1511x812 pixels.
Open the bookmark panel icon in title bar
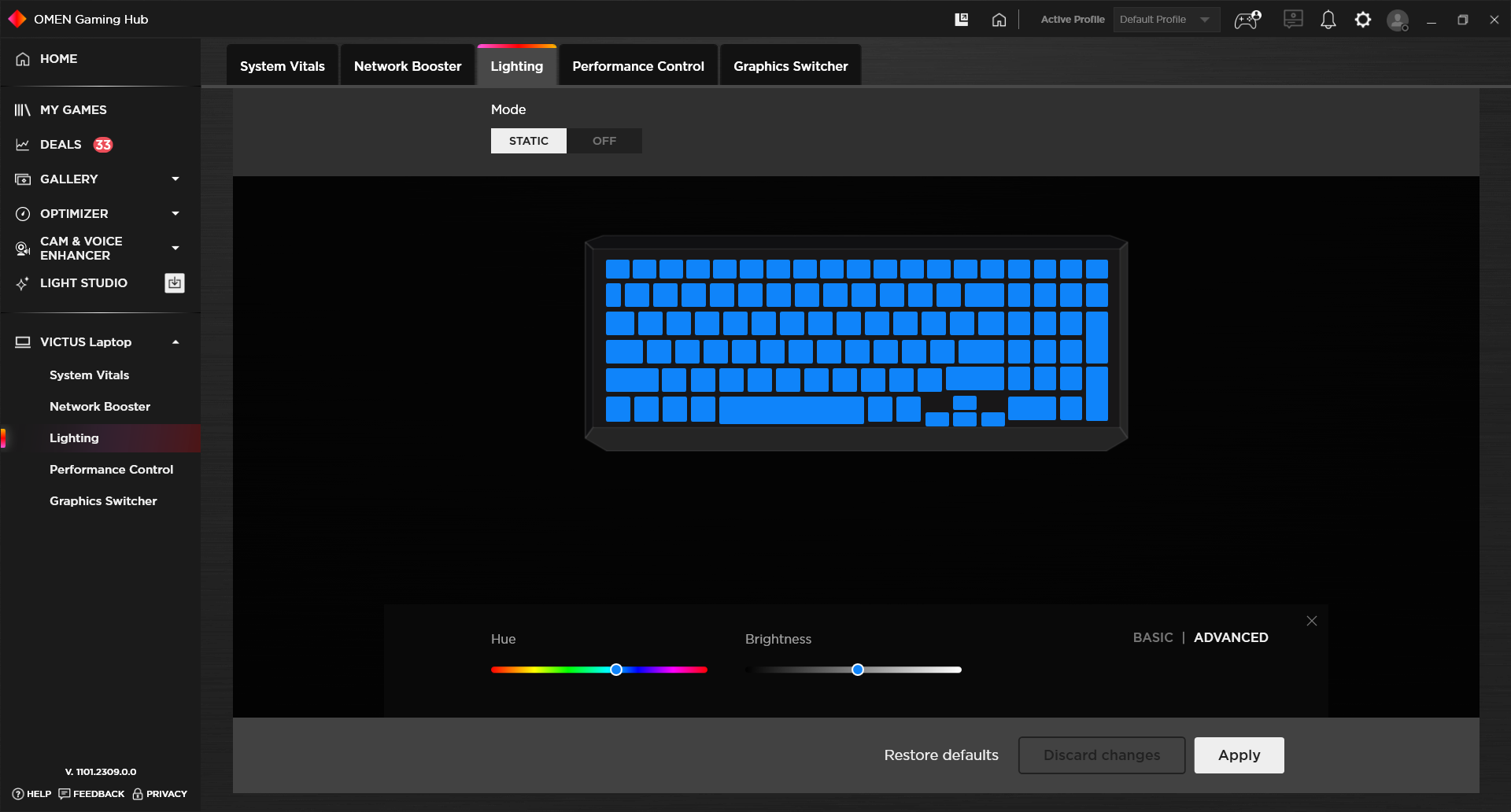(961, 20)
